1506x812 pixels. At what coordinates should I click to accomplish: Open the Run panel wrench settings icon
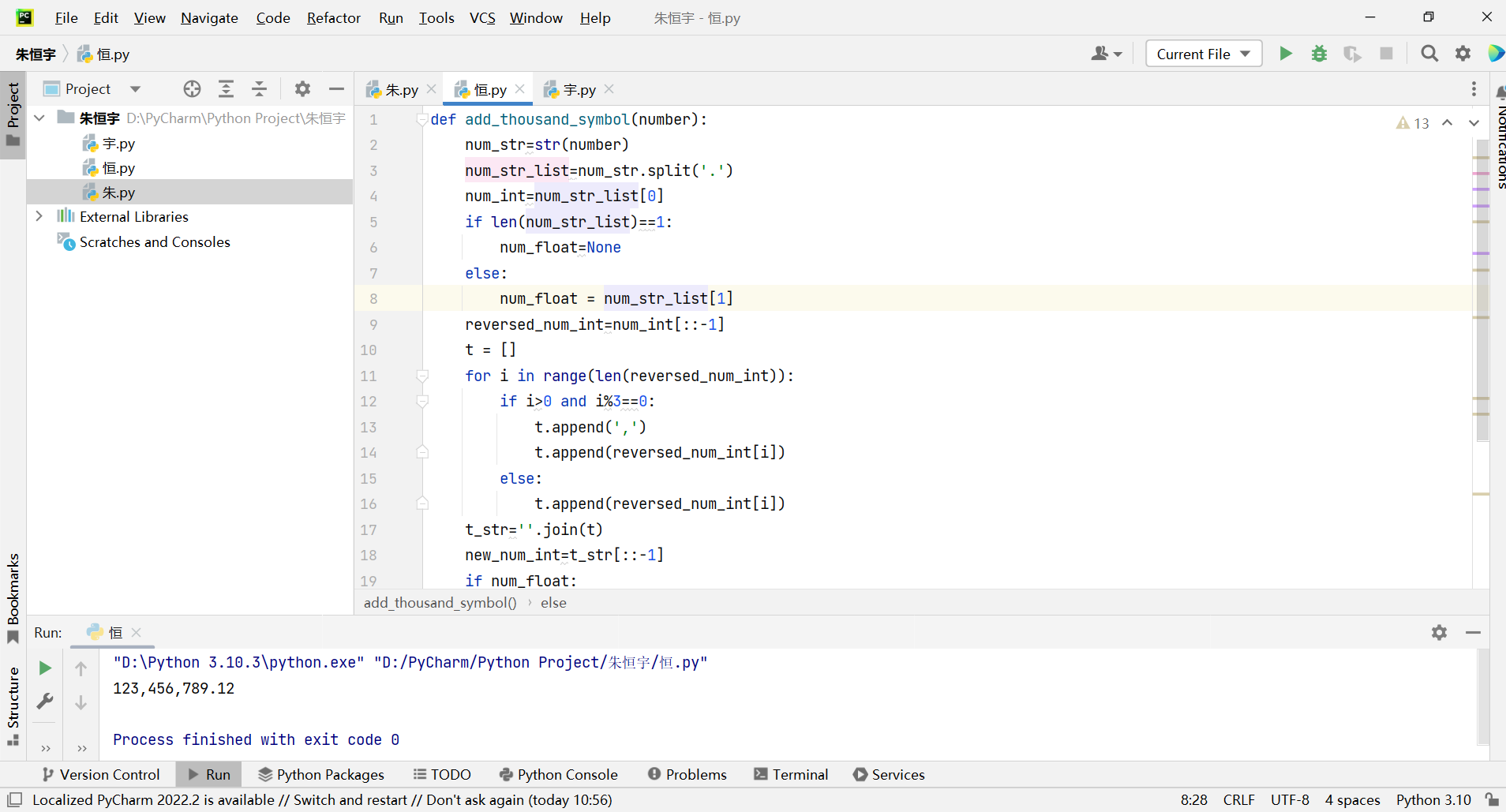[x=45, y=702]
